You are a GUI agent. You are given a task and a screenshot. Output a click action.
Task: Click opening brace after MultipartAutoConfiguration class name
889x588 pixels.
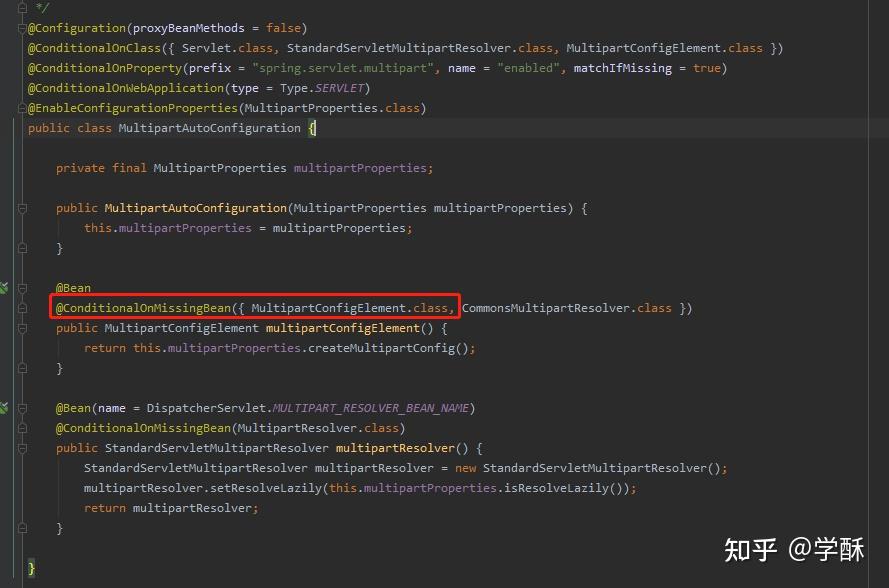pos(312,128)
